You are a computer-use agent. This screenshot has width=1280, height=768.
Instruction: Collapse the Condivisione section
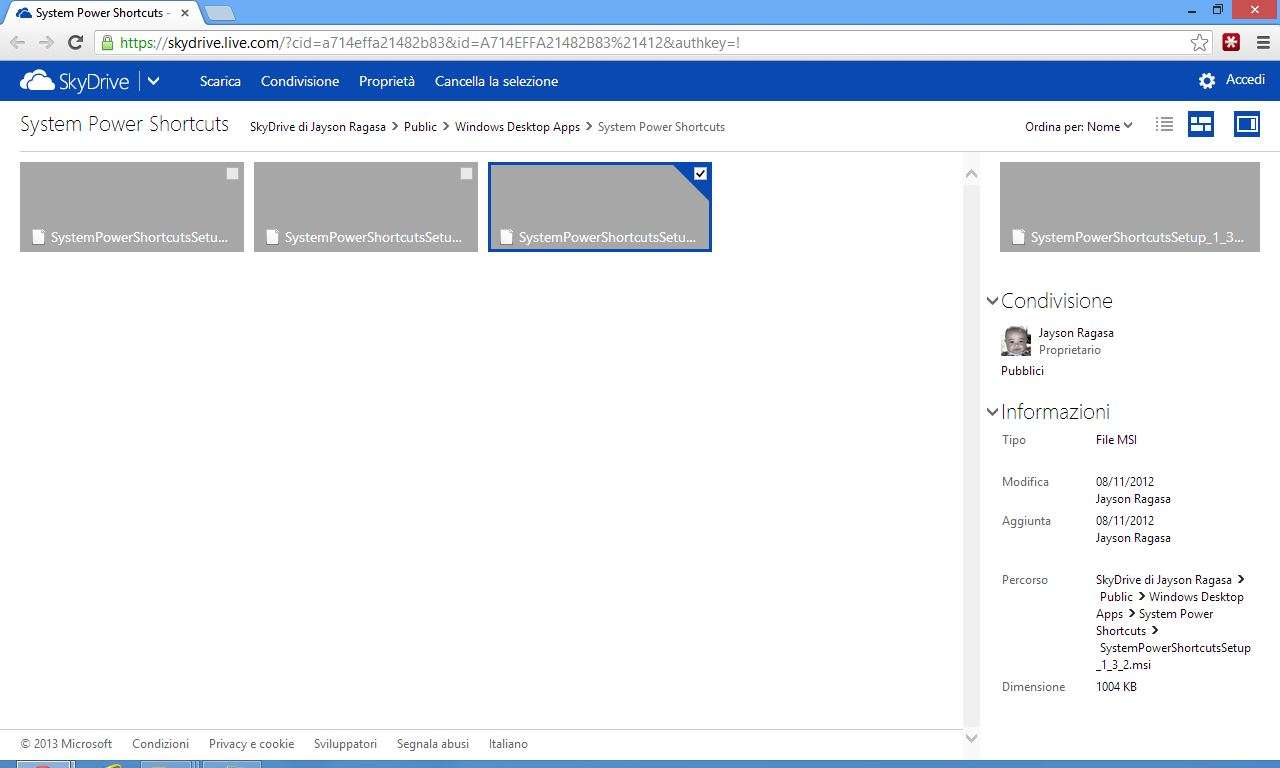(x=992, y=301)
